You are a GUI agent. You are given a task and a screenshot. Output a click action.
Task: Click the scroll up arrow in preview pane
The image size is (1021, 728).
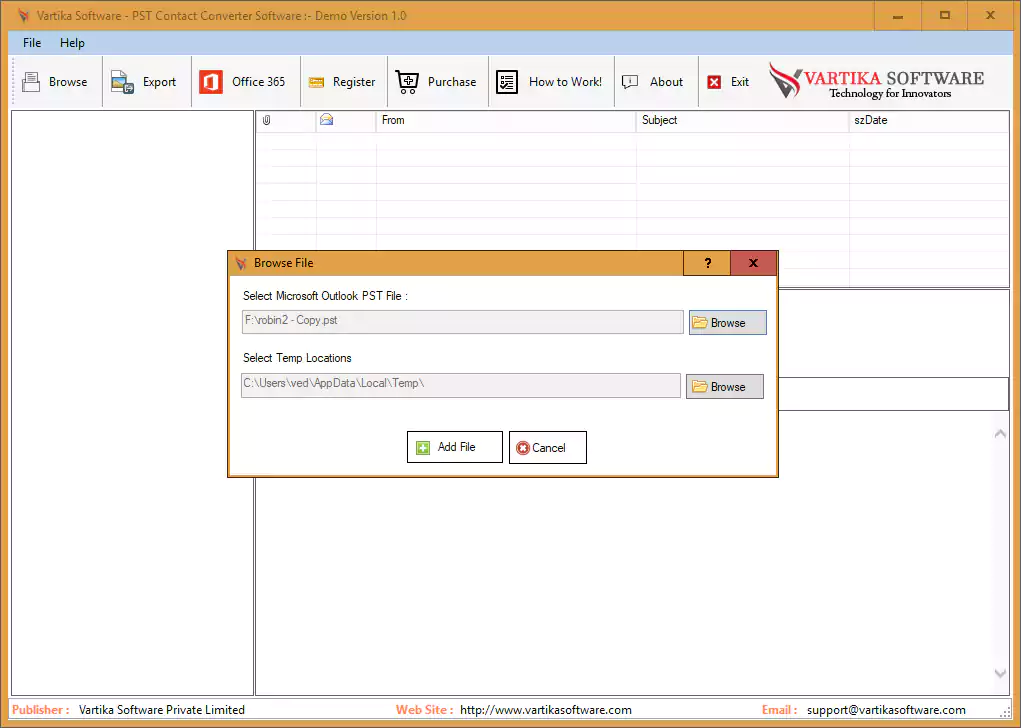[1000, 433]
